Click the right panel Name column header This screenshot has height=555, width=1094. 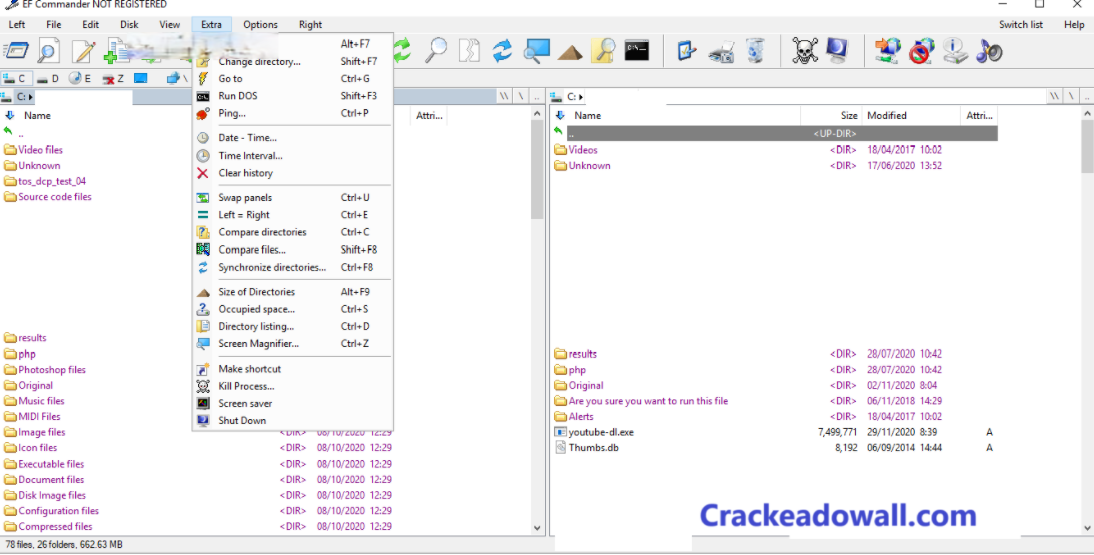tap(675, 116)
